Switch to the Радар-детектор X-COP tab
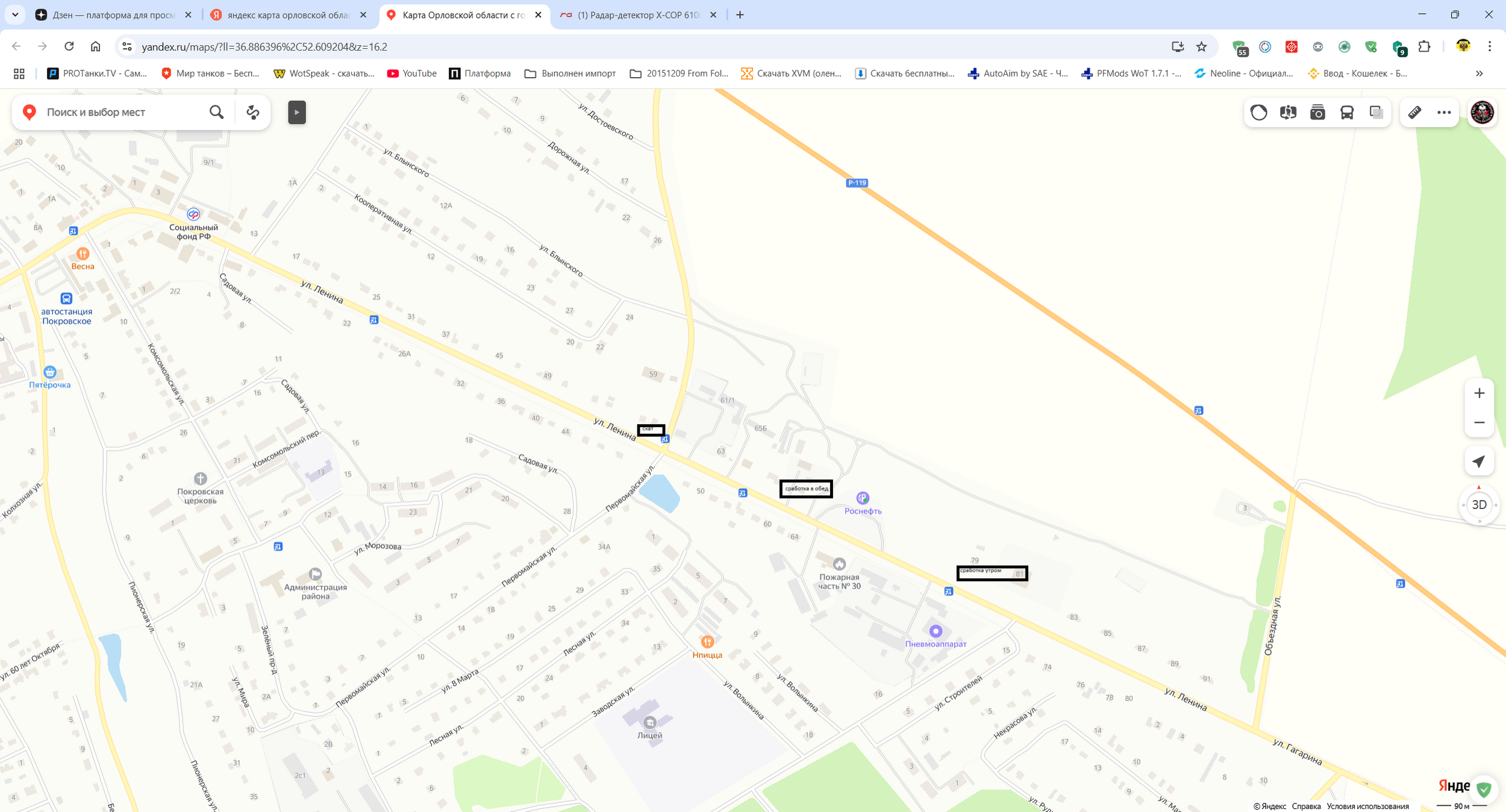Viewport: 1506px width, 812px height. coord(639,15)
